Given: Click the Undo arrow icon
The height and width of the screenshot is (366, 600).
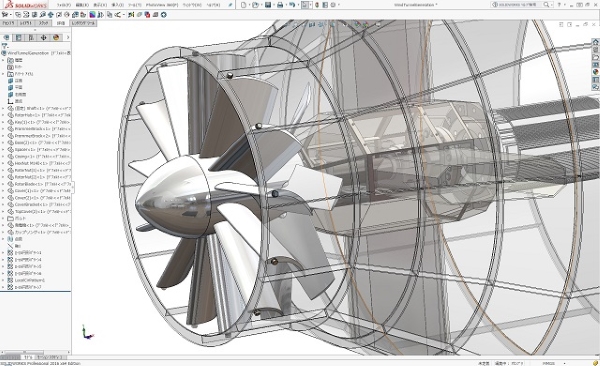Looking at the screenshot, I should point(292,5).
